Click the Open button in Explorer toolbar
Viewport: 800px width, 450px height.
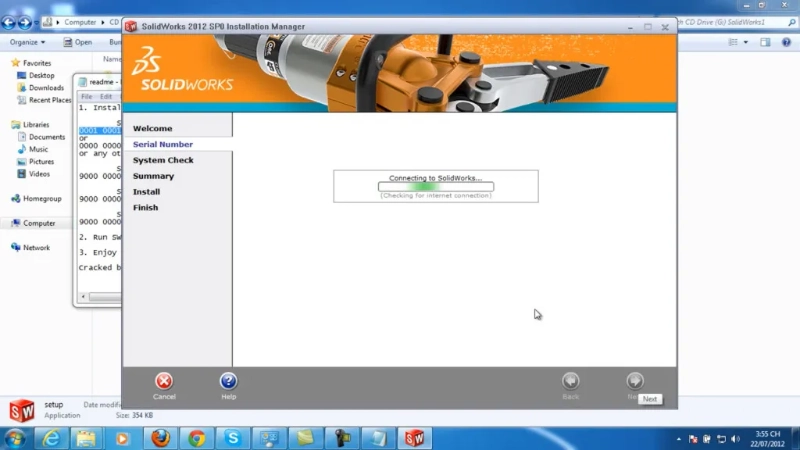(x=78, y=43)
